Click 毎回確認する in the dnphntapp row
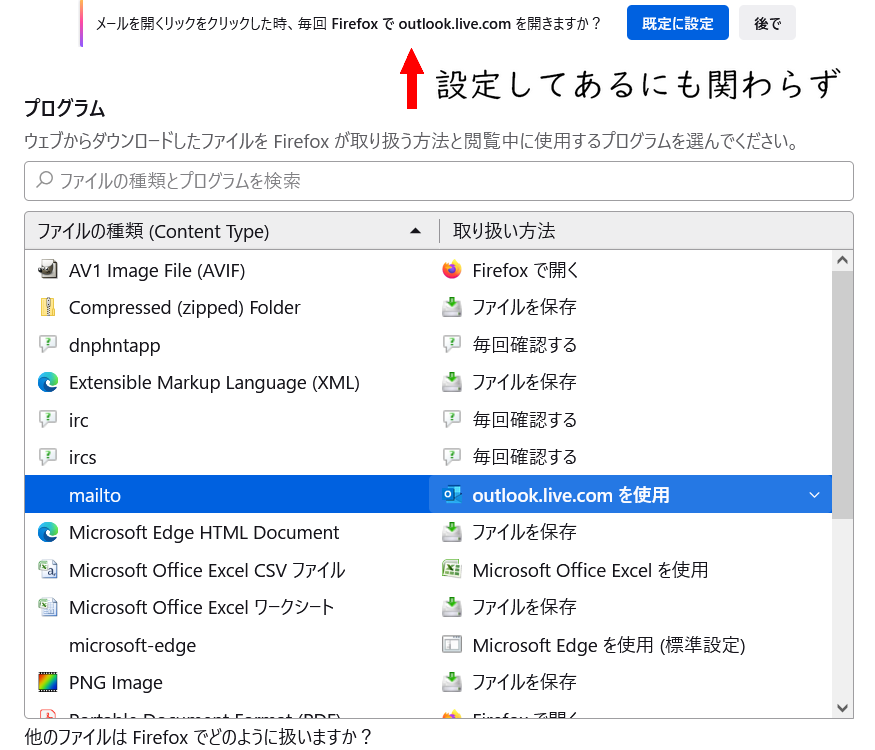 pyautogui.click(x=525, y=345)
